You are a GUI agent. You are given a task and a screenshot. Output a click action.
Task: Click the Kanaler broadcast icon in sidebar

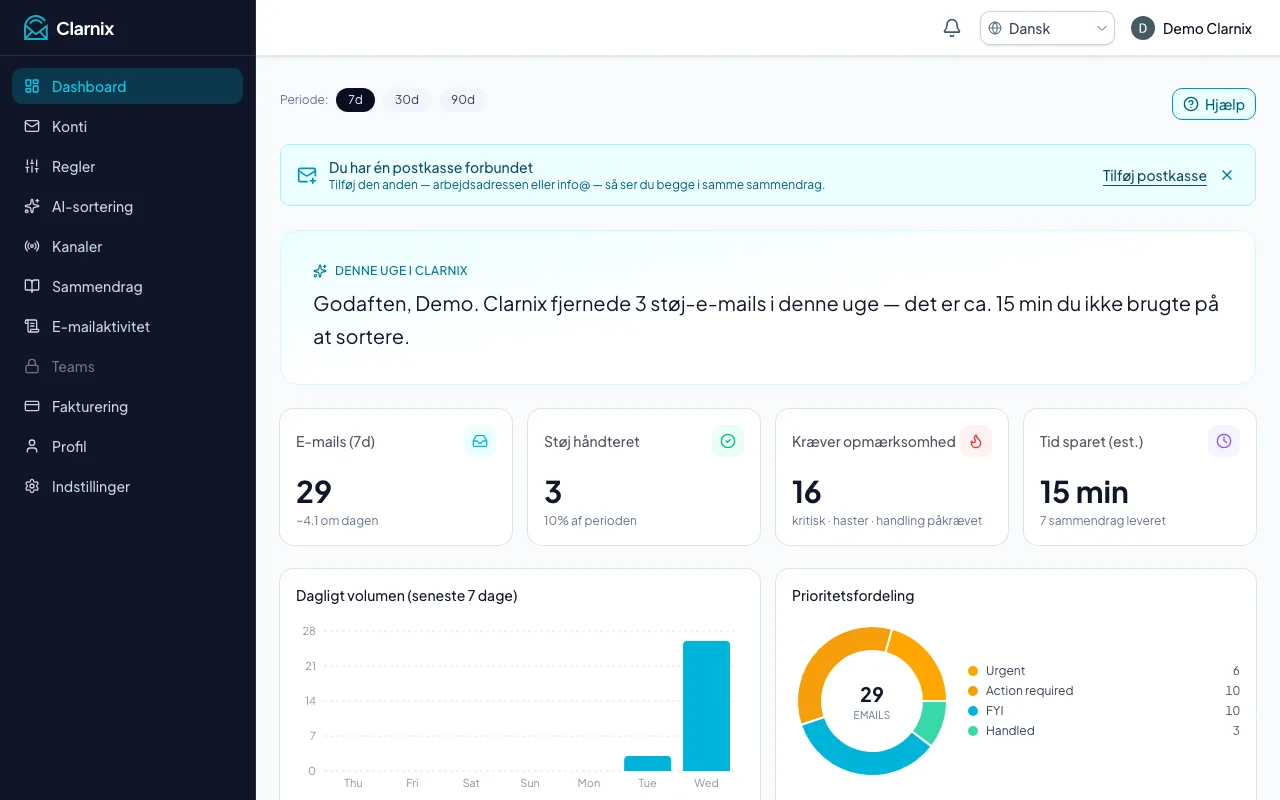pyautogui.click(x=32, y=246)
